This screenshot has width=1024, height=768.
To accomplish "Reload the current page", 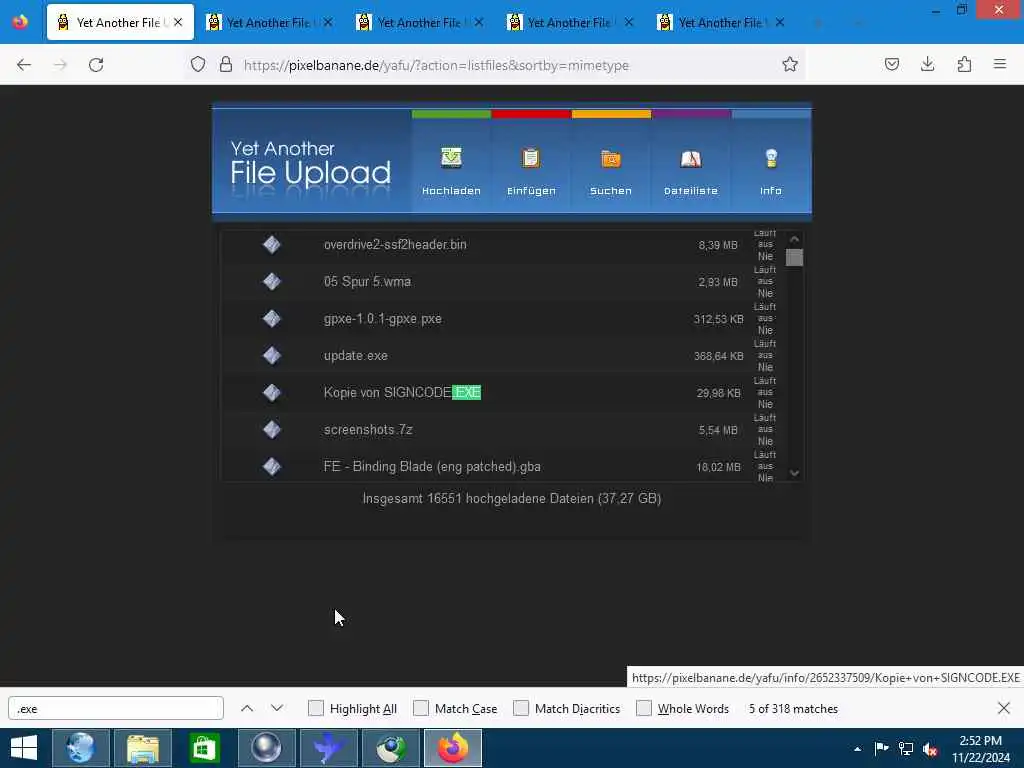I will (96, 65).
